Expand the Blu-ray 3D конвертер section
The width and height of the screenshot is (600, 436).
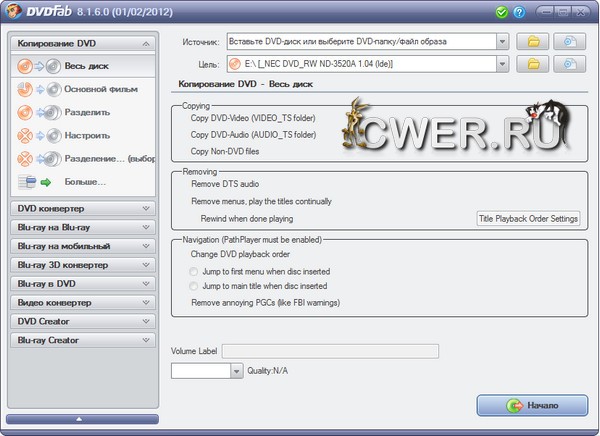83,265
